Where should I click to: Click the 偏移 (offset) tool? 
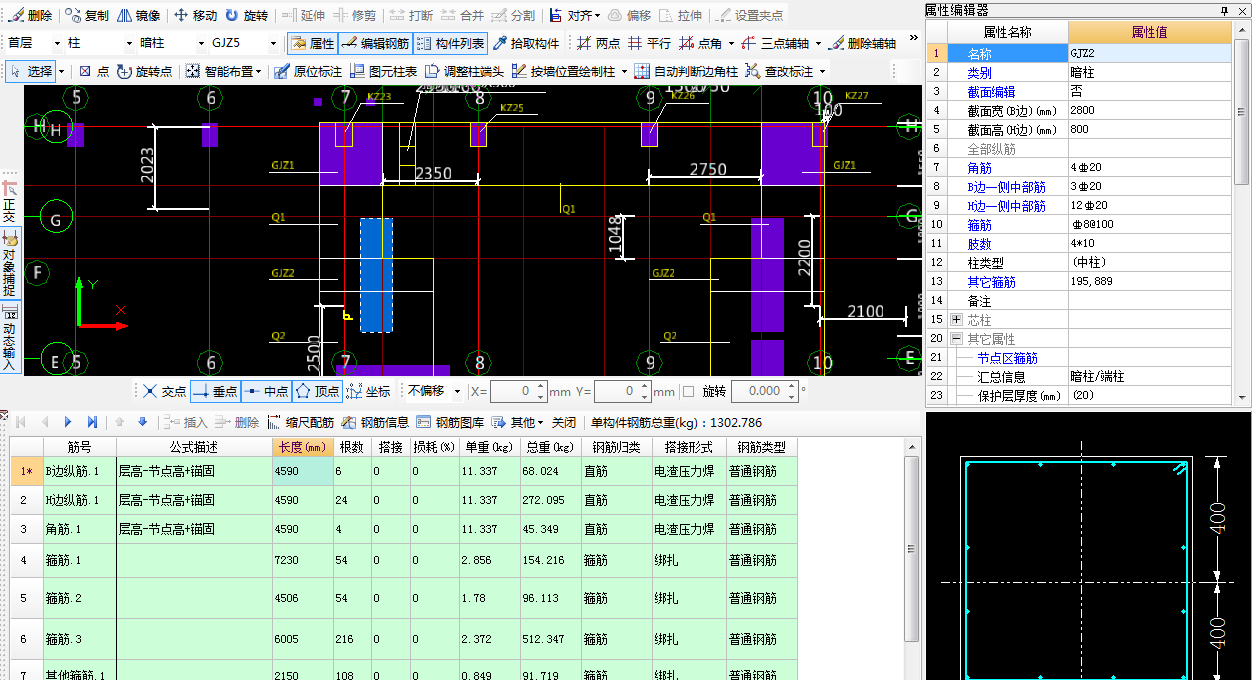tap(630, 15)
